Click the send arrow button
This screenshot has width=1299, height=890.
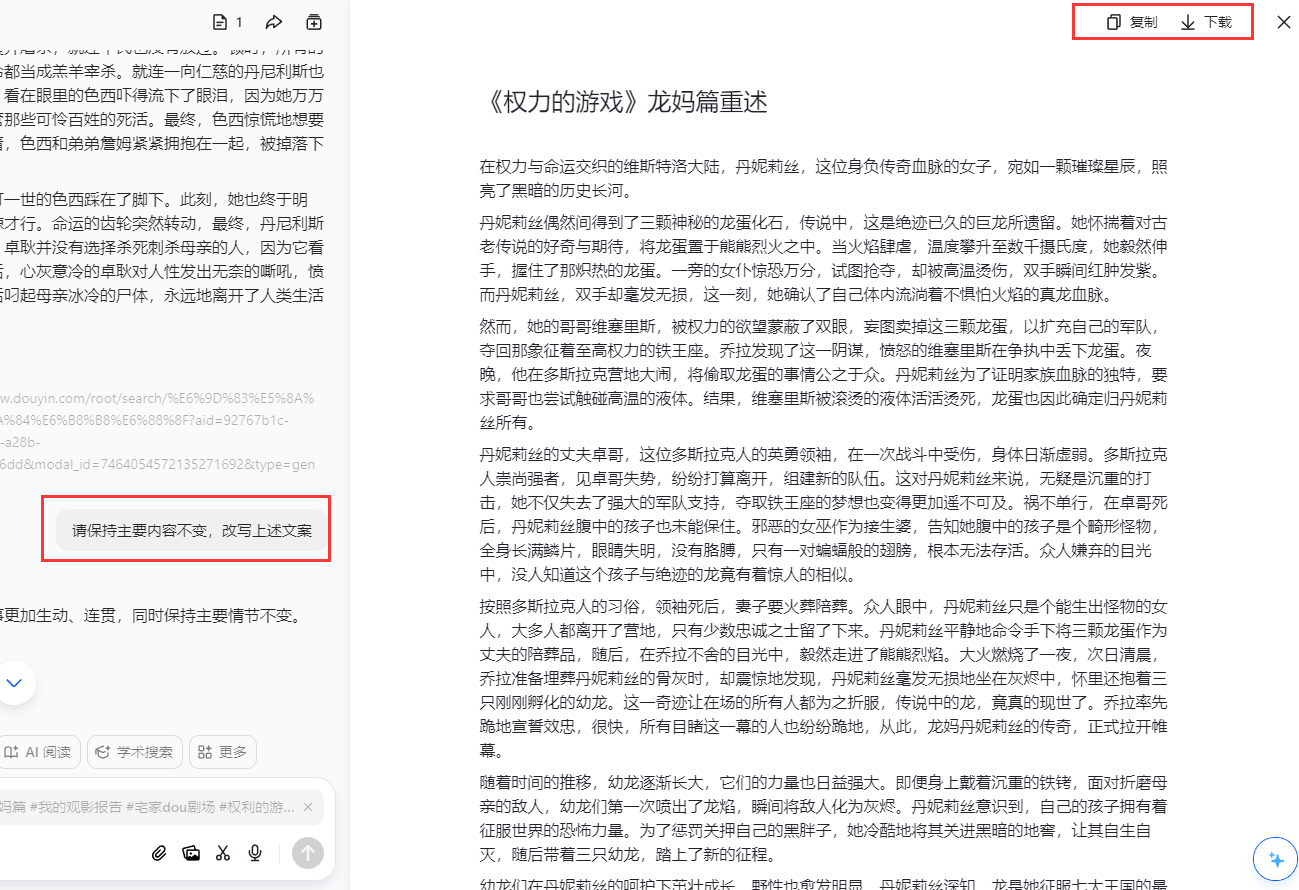(x=308, y=853)
